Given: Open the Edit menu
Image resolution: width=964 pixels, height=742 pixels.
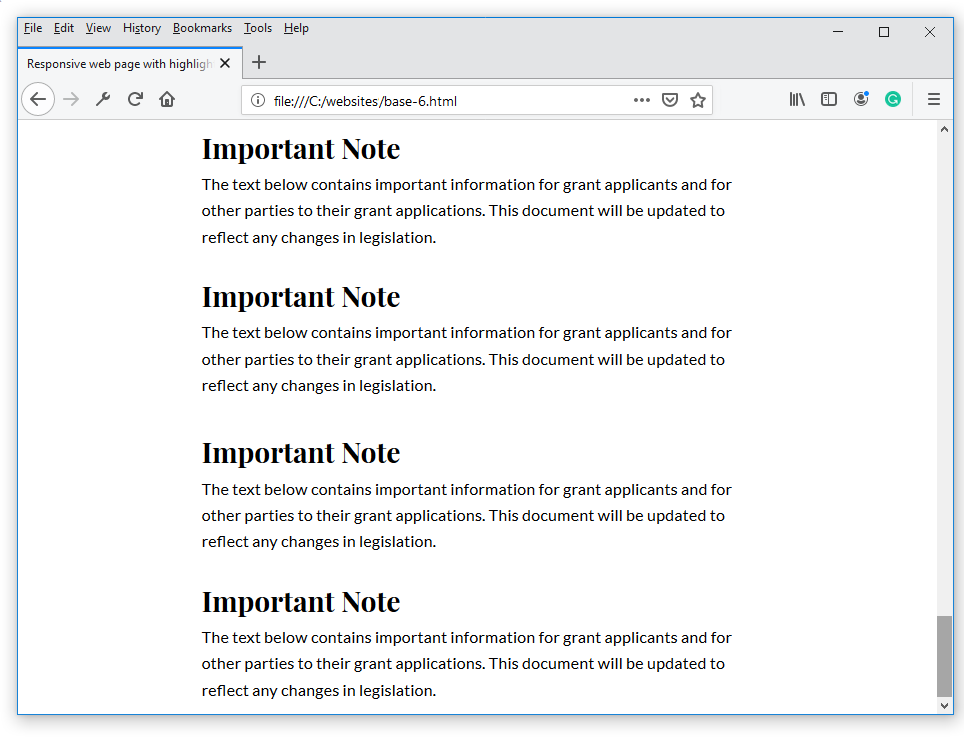Looking at the screenshot, I should pyautogui.click(x=63, y=28).
